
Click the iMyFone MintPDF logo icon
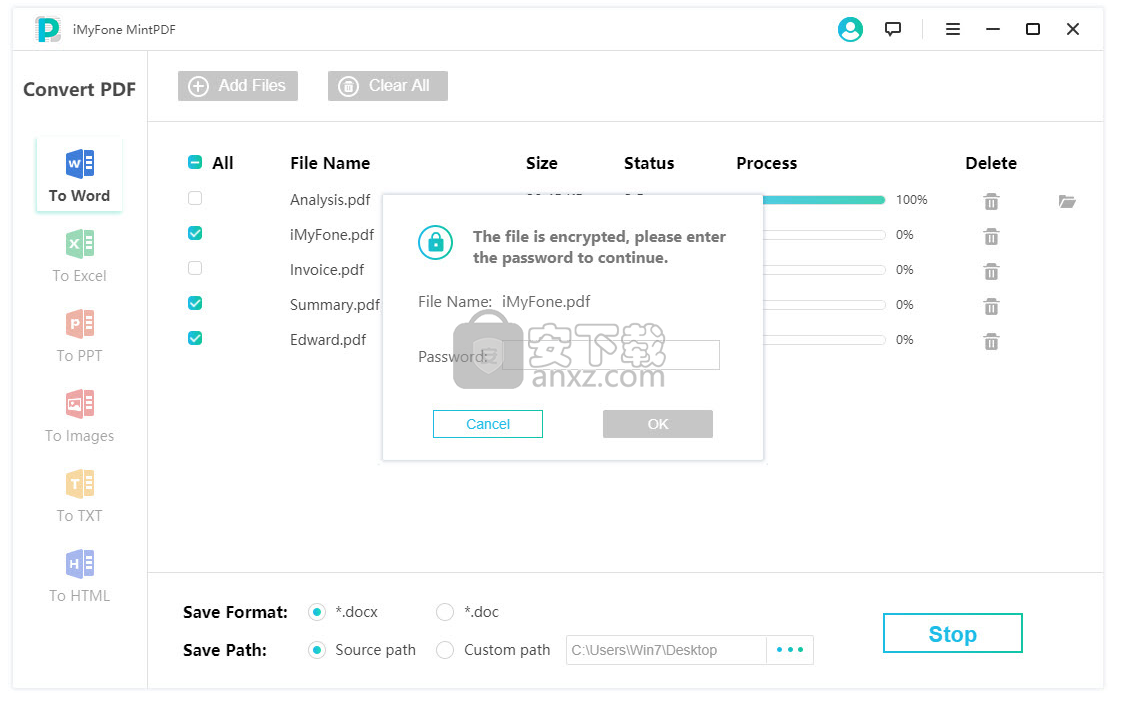click(x=48, y=29)
